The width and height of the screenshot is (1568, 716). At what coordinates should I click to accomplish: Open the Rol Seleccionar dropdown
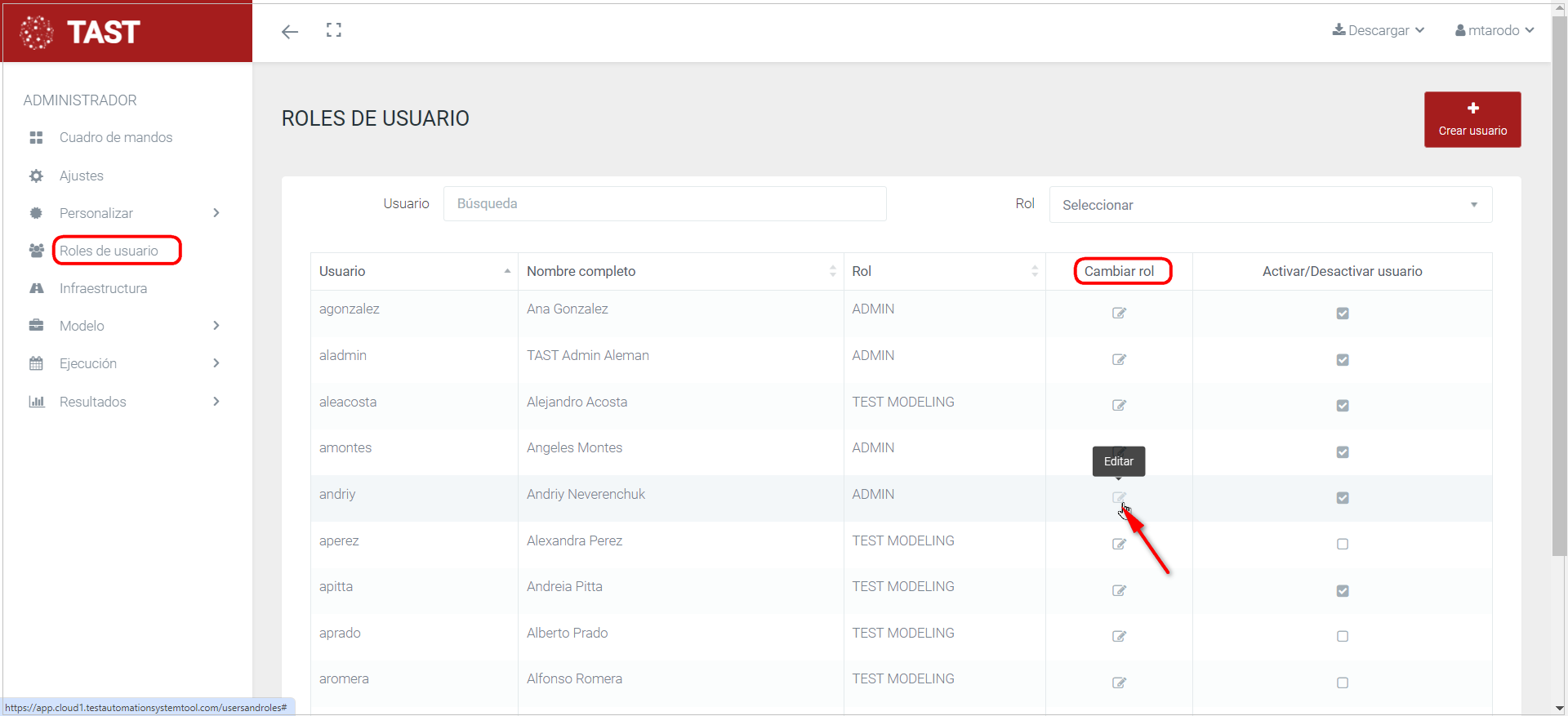[x=1270, y=205]
